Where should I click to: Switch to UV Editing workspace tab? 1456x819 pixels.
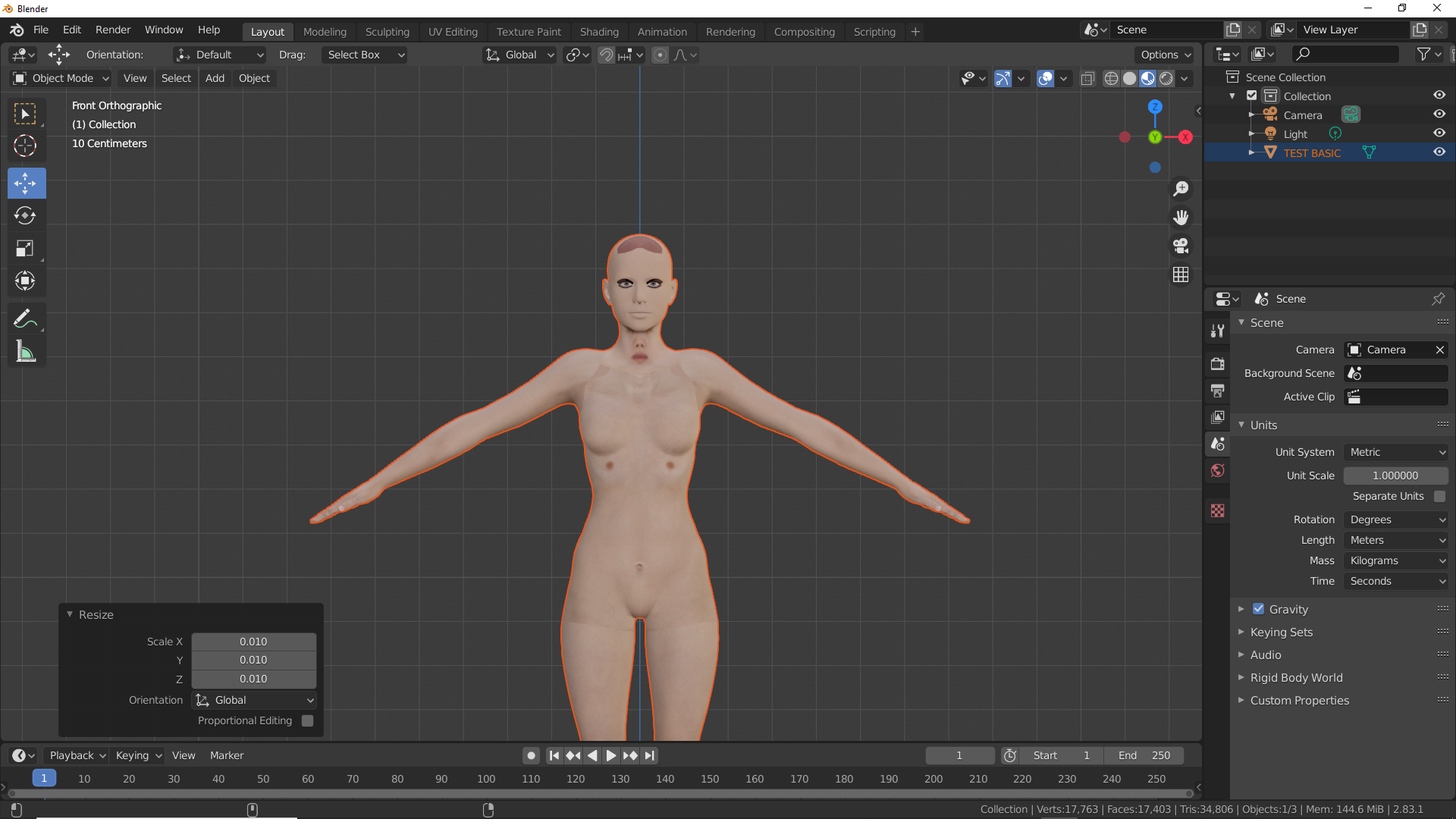(x=453, y=32)
